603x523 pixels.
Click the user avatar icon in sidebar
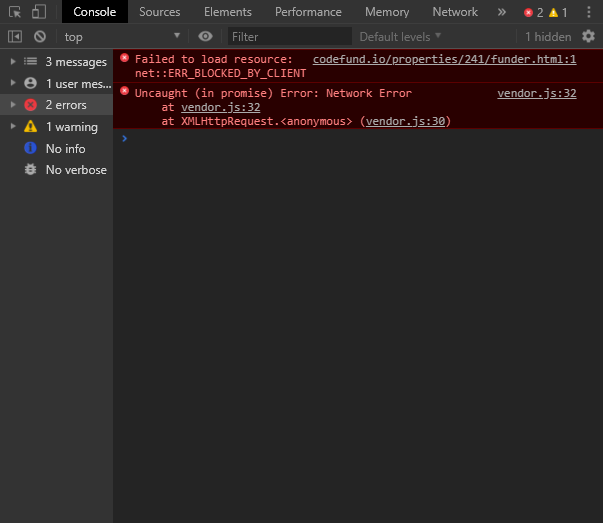30,83
